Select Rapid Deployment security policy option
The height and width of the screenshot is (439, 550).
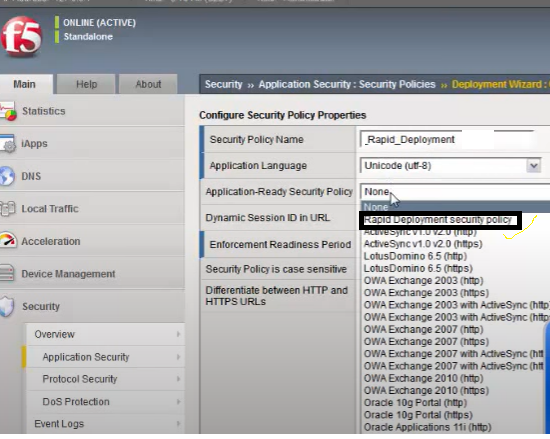(x=438, y=220)
